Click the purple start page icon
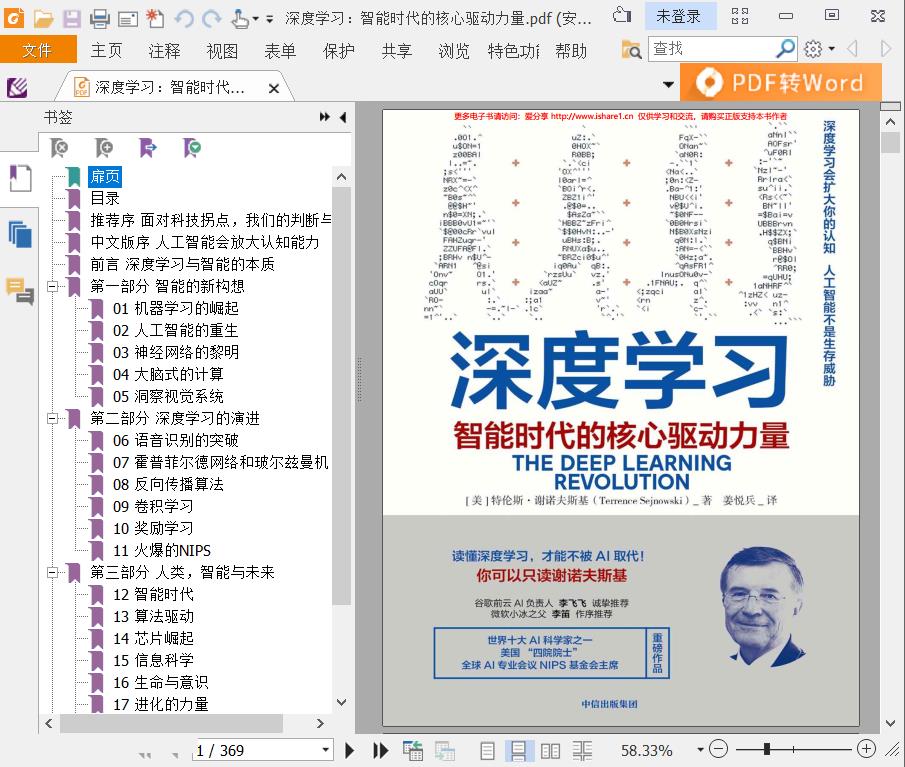This screenshot has height=767, width=905. (x=17, y=88)
